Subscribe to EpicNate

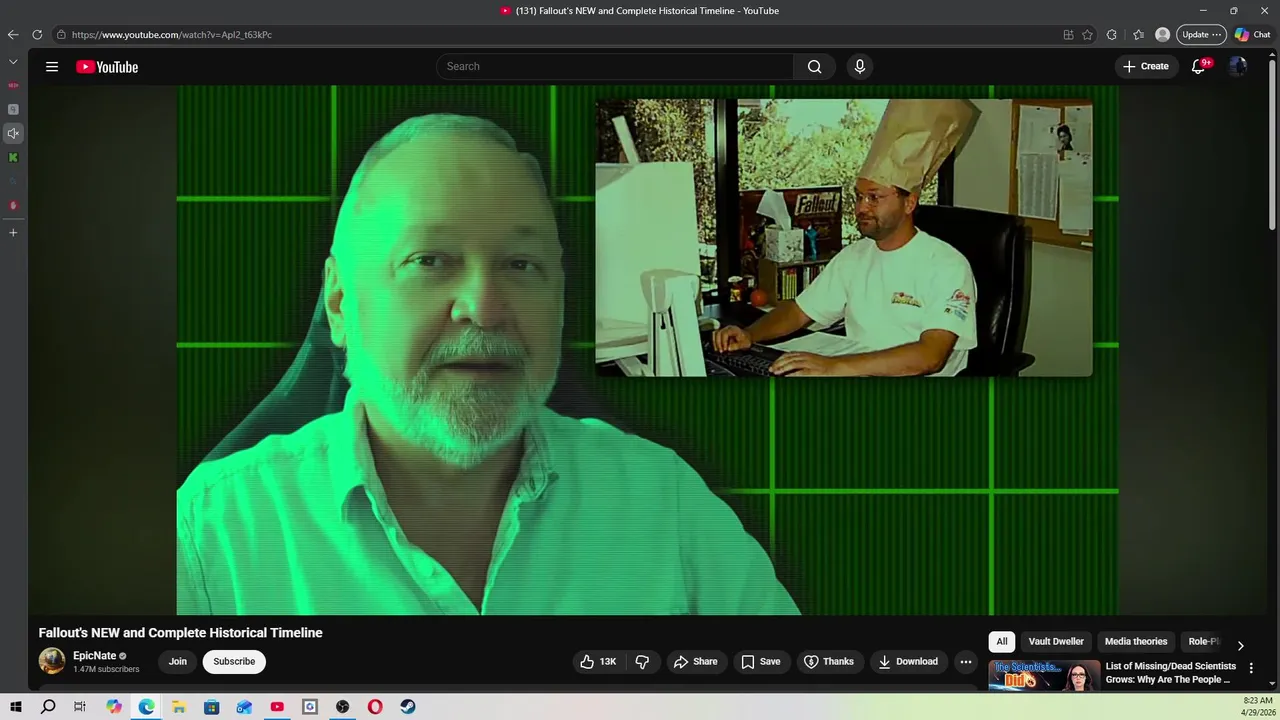click(234, 661)
